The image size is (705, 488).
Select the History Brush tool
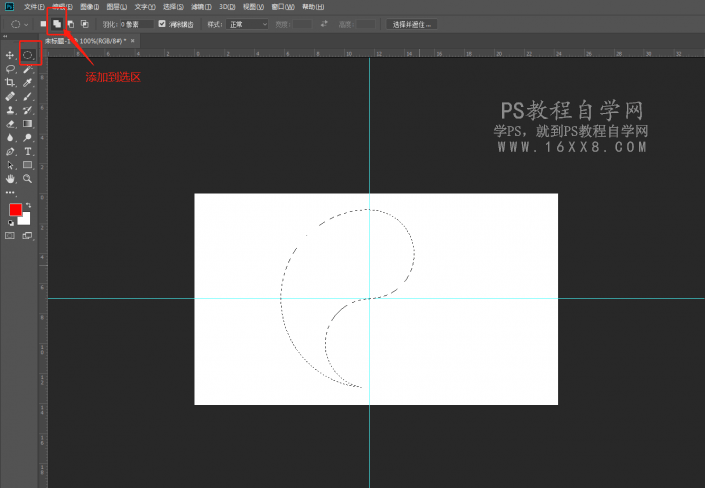coord(28,110)
